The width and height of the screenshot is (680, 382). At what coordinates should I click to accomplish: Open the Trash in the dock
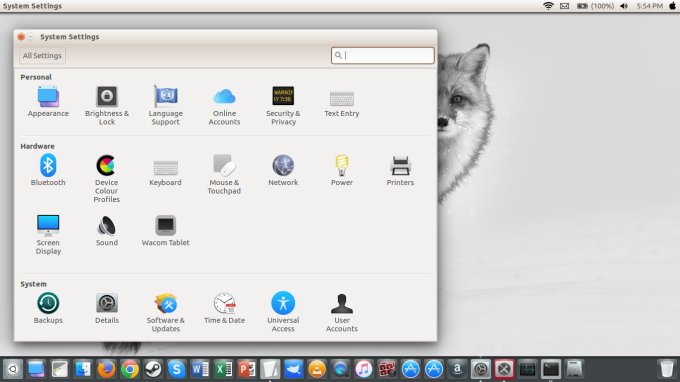[667, 369]
